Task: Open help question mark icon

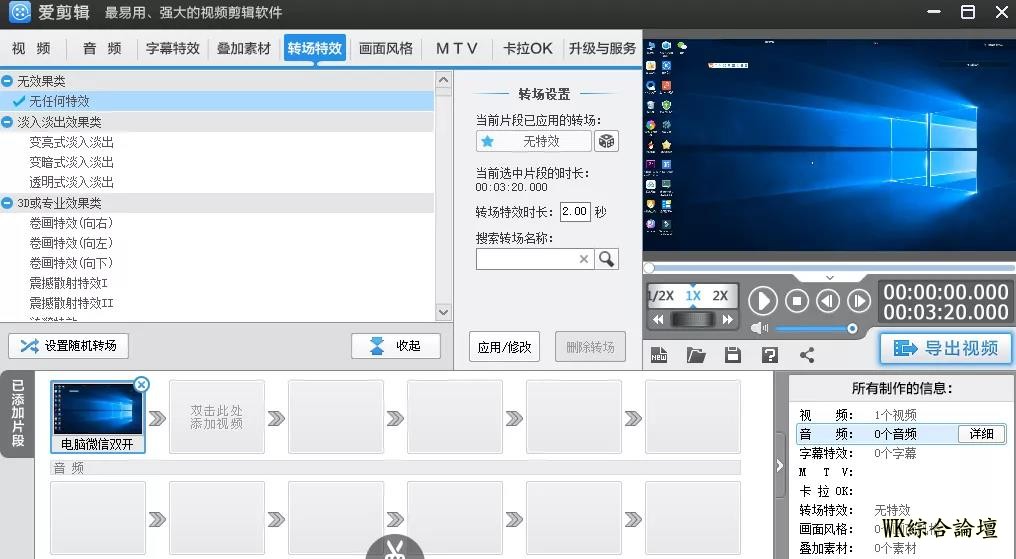Action: coord(770,355)
